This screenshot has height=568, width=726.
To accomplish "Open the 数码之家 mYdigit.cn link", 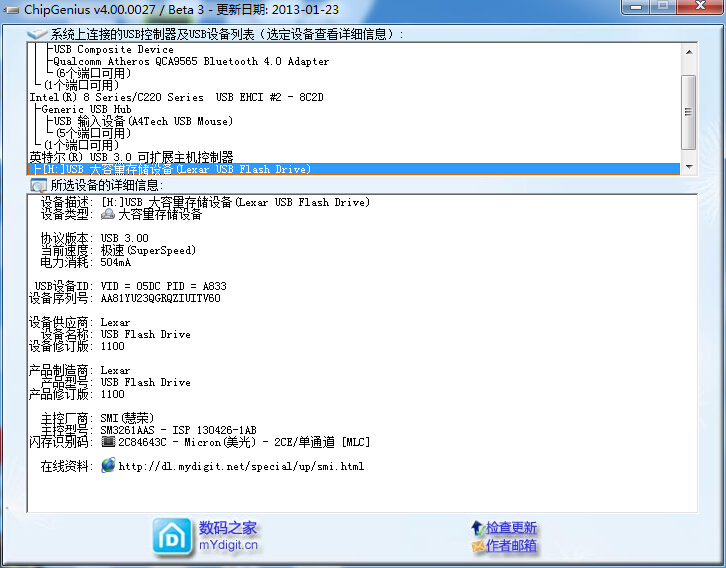I will 228,536.
